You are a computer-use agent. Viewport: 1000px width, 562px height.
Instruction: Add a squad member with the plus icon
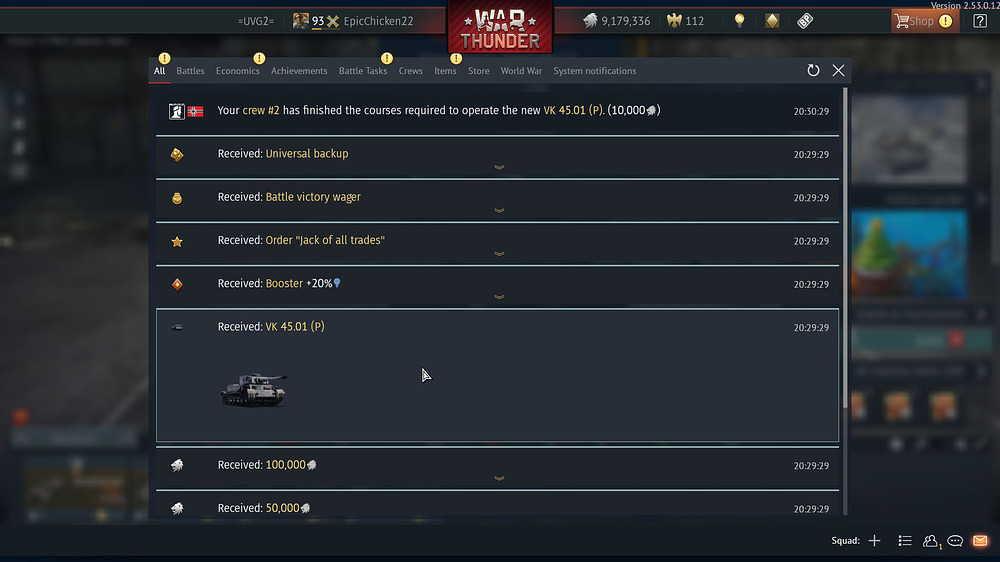tap(874, 541)
